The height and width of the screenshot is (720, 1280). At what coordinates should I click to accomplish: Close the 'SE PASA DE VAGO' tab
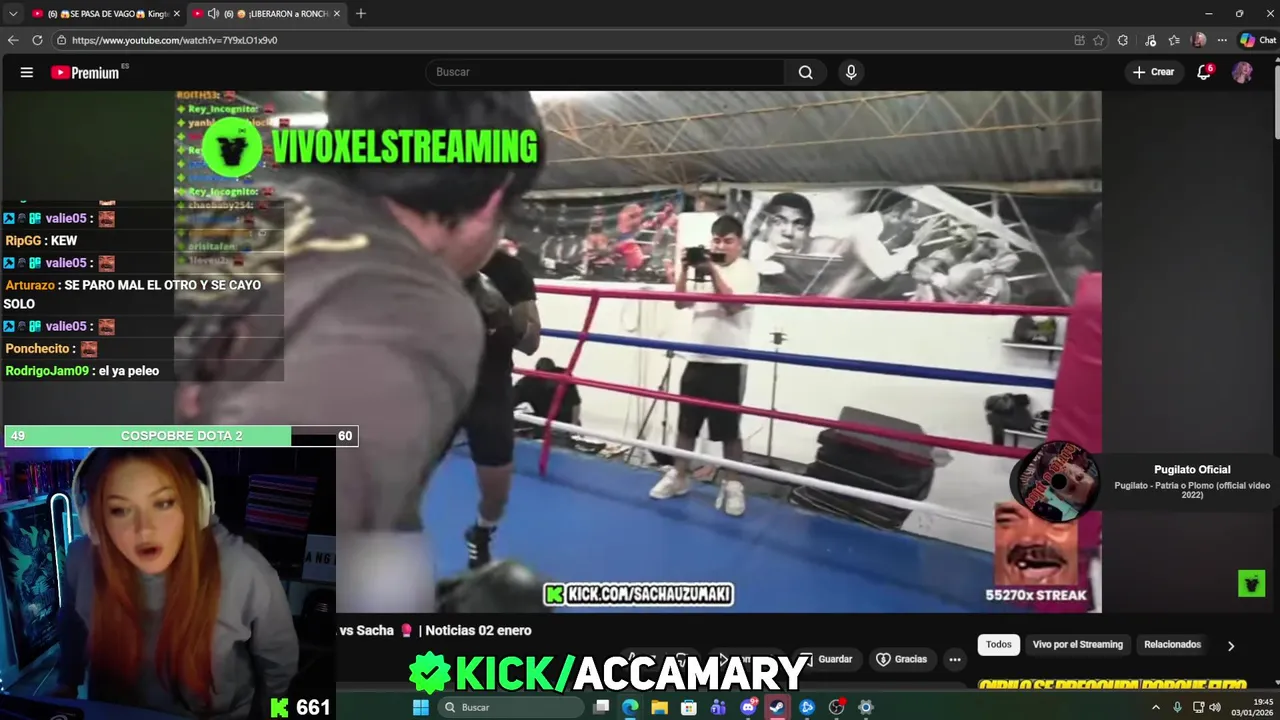coord(177,14)
